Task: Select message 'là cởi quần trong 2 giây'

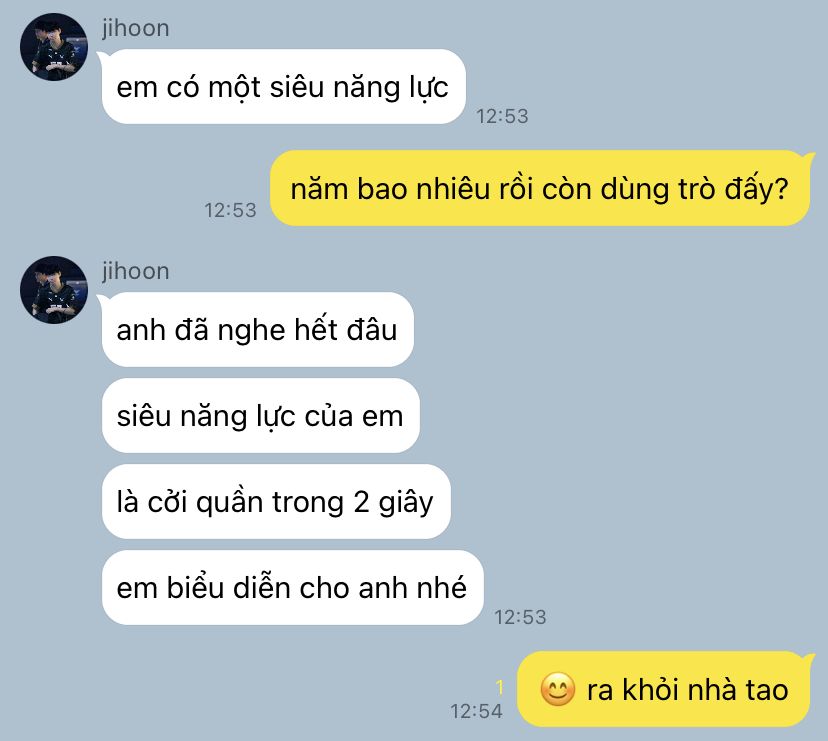Action: pyautogui.click(x=276, y=502)
